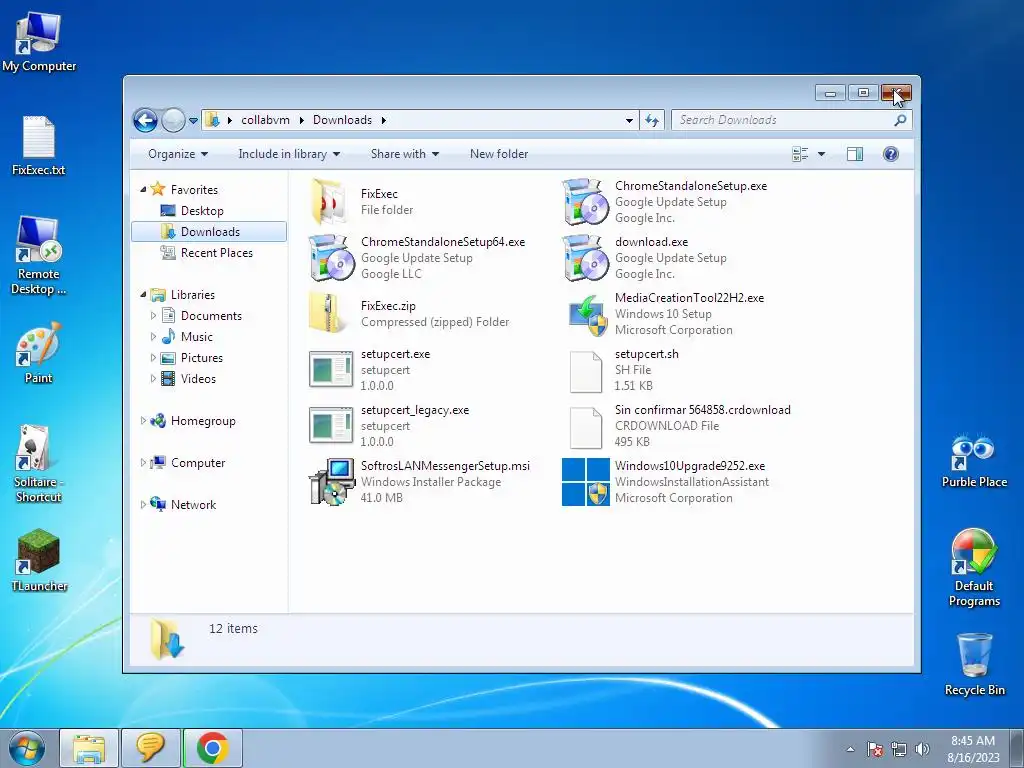Show the preview pane icon
The width and height of the screenshot is (1024, 768).
(x=854, y=154)
